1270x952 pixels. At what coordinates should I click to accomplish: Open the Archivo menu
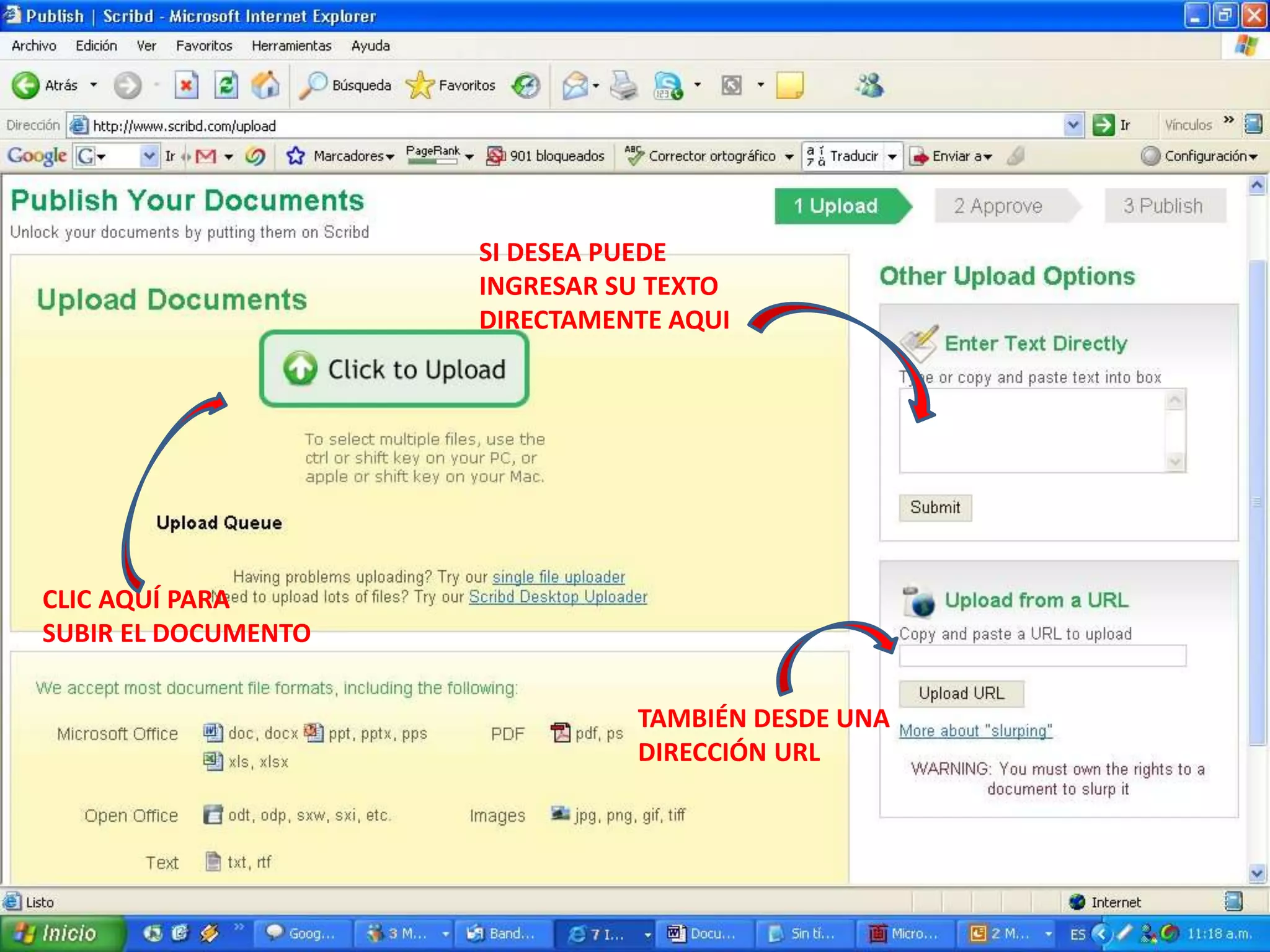click(34, 46)
